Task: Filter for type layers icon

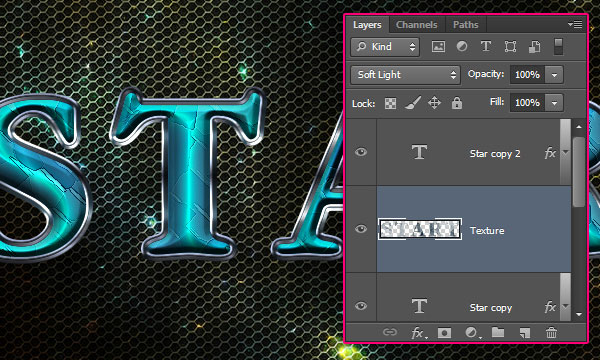Action: coord(486,47)
